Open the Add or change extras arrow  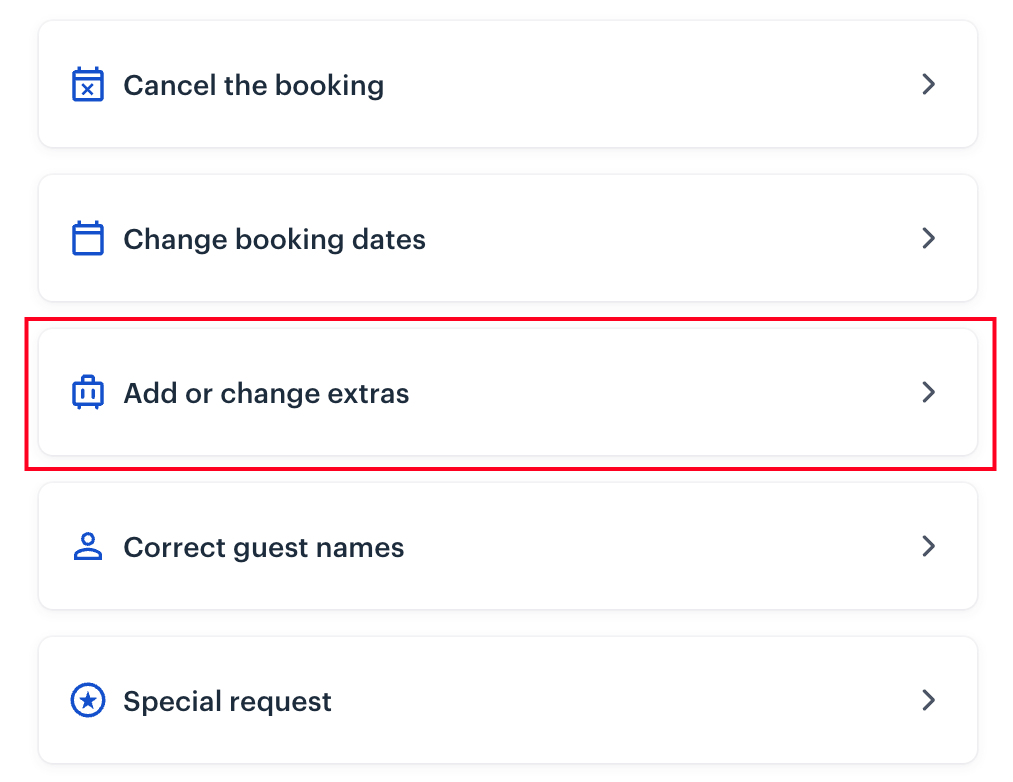928,392
